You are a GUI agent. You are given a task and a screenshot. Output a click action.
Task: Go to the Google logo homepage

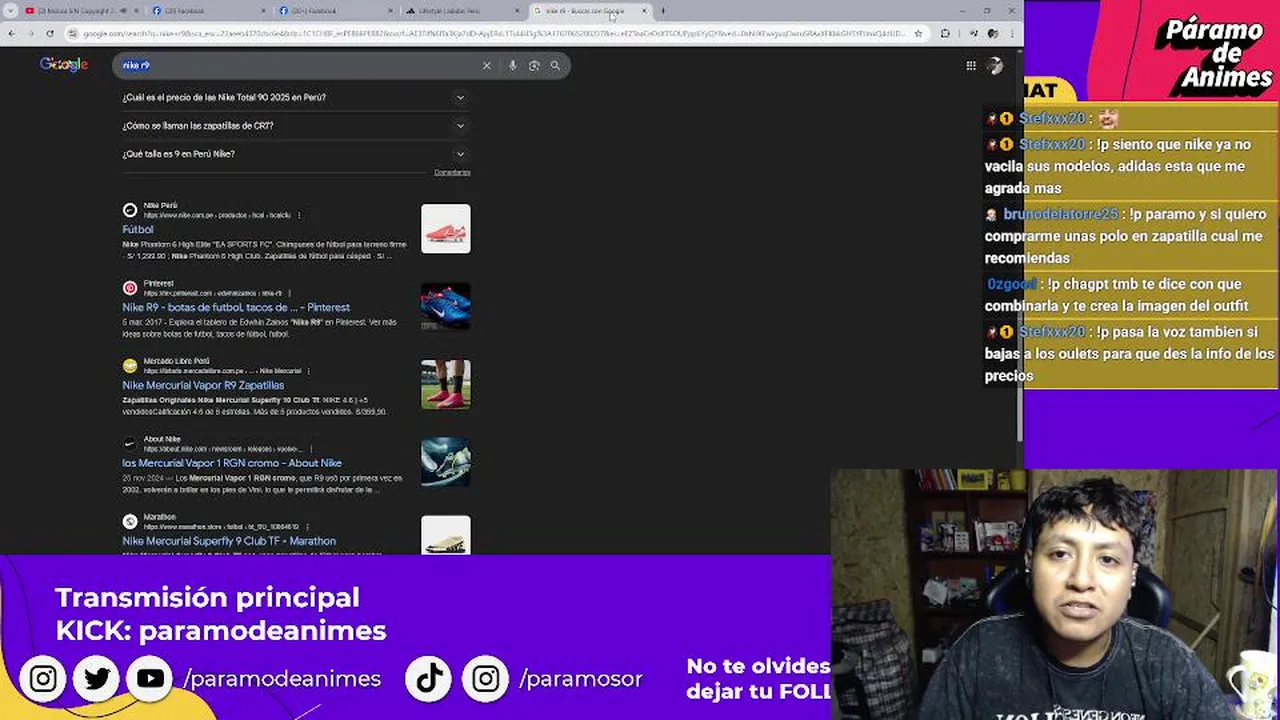[64, 65]
